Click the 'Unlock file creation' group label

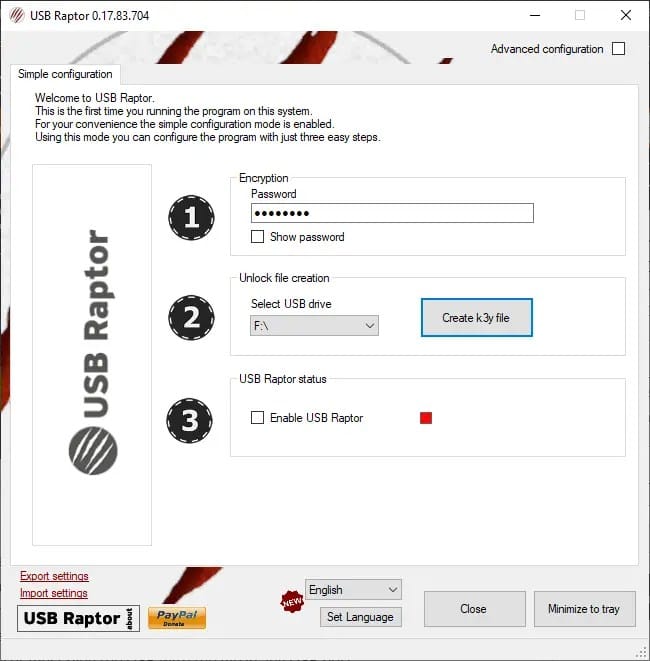[284, 278]
